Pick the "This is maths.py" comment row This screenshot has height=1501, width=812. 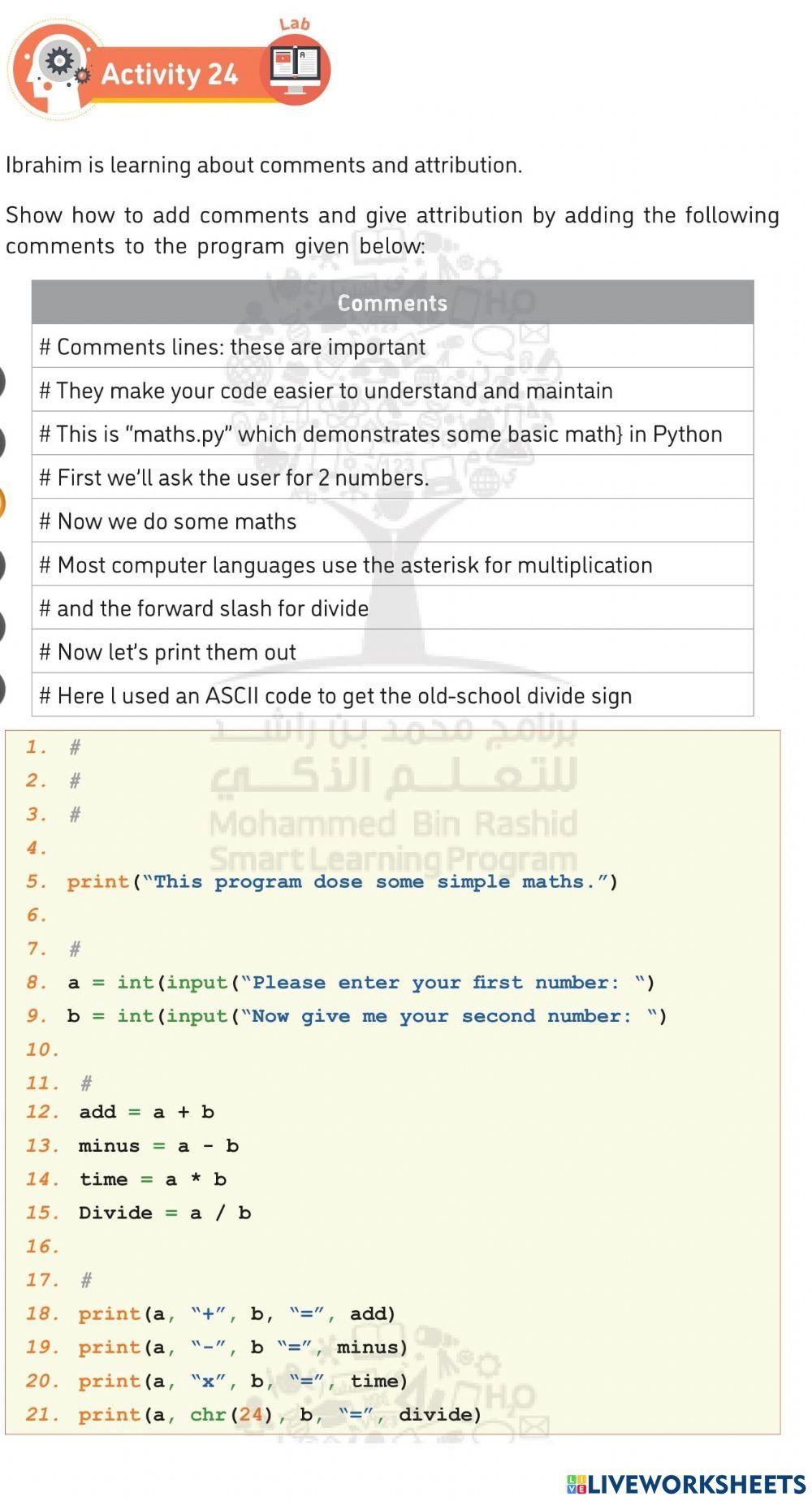[392, 435]
